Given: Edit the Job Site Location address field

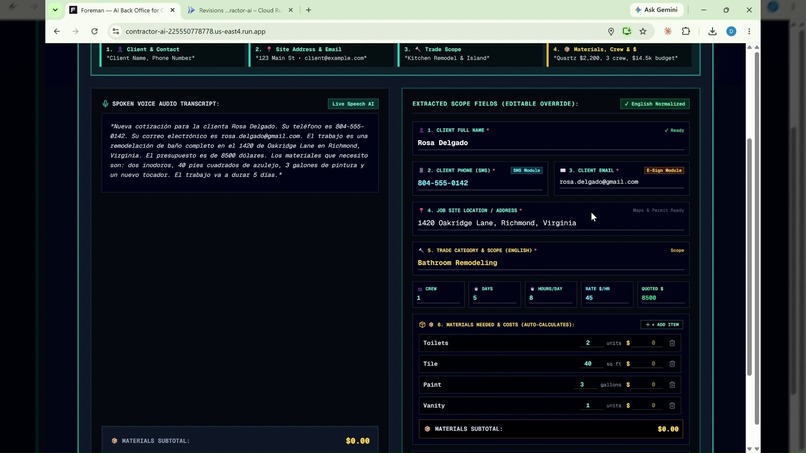Looking at the screenshot, I should point(551,223).
